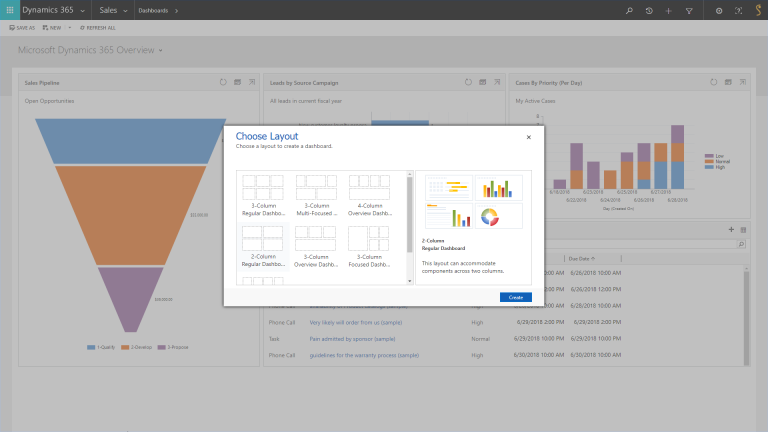Click the Low priority legend swatch

(x=709, y=156)
